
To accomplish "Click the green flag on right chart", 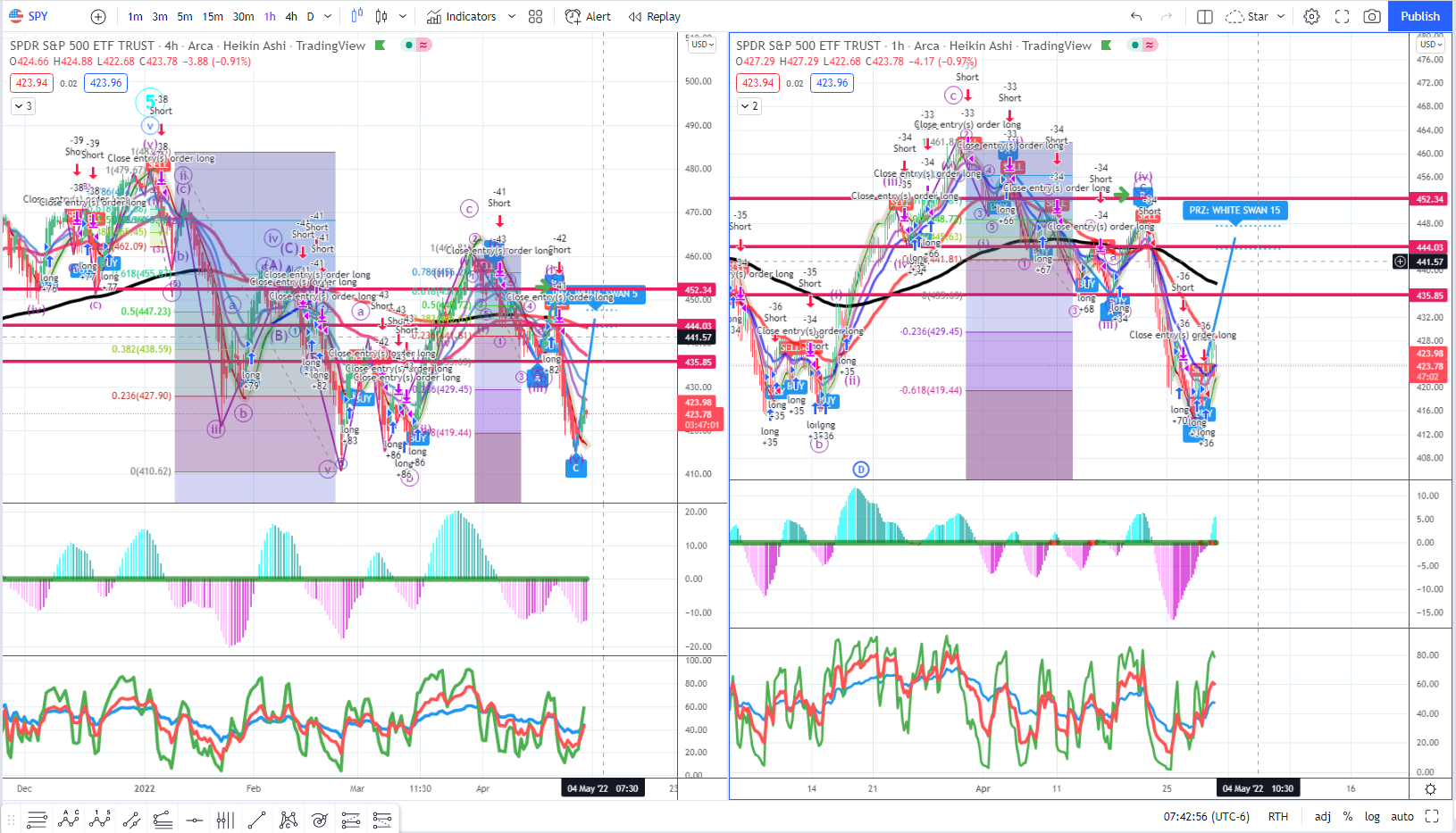I will 1106,46.
